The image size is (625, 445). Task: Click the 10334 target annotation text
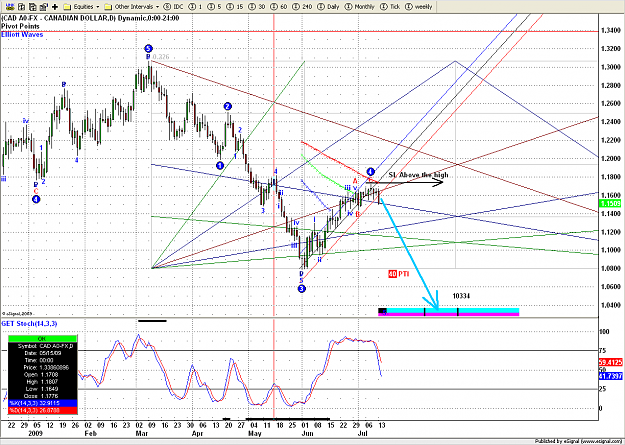[x=461, y=296]
